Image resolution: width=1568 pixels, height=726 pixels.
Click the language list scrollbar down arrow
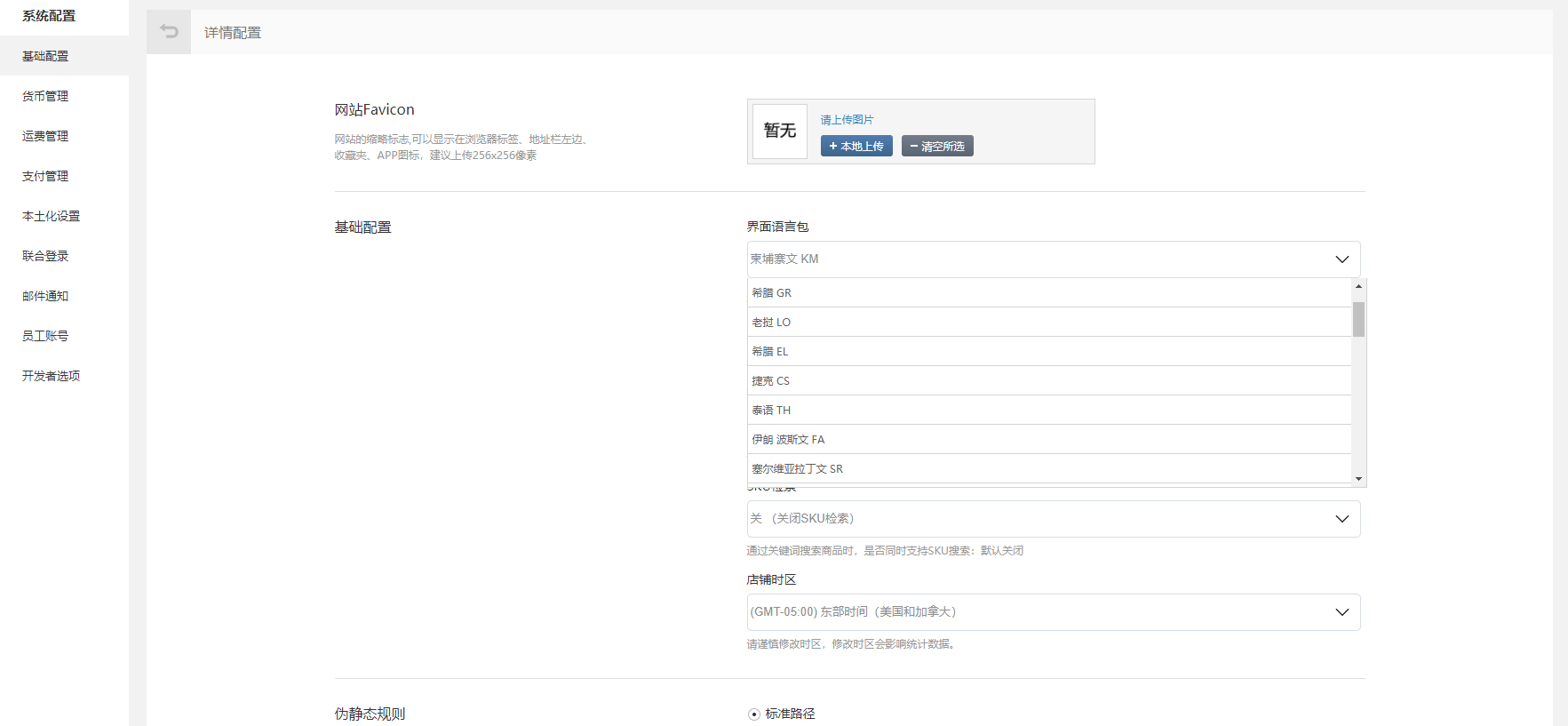pyautogui.click(x=1358, y=479)
